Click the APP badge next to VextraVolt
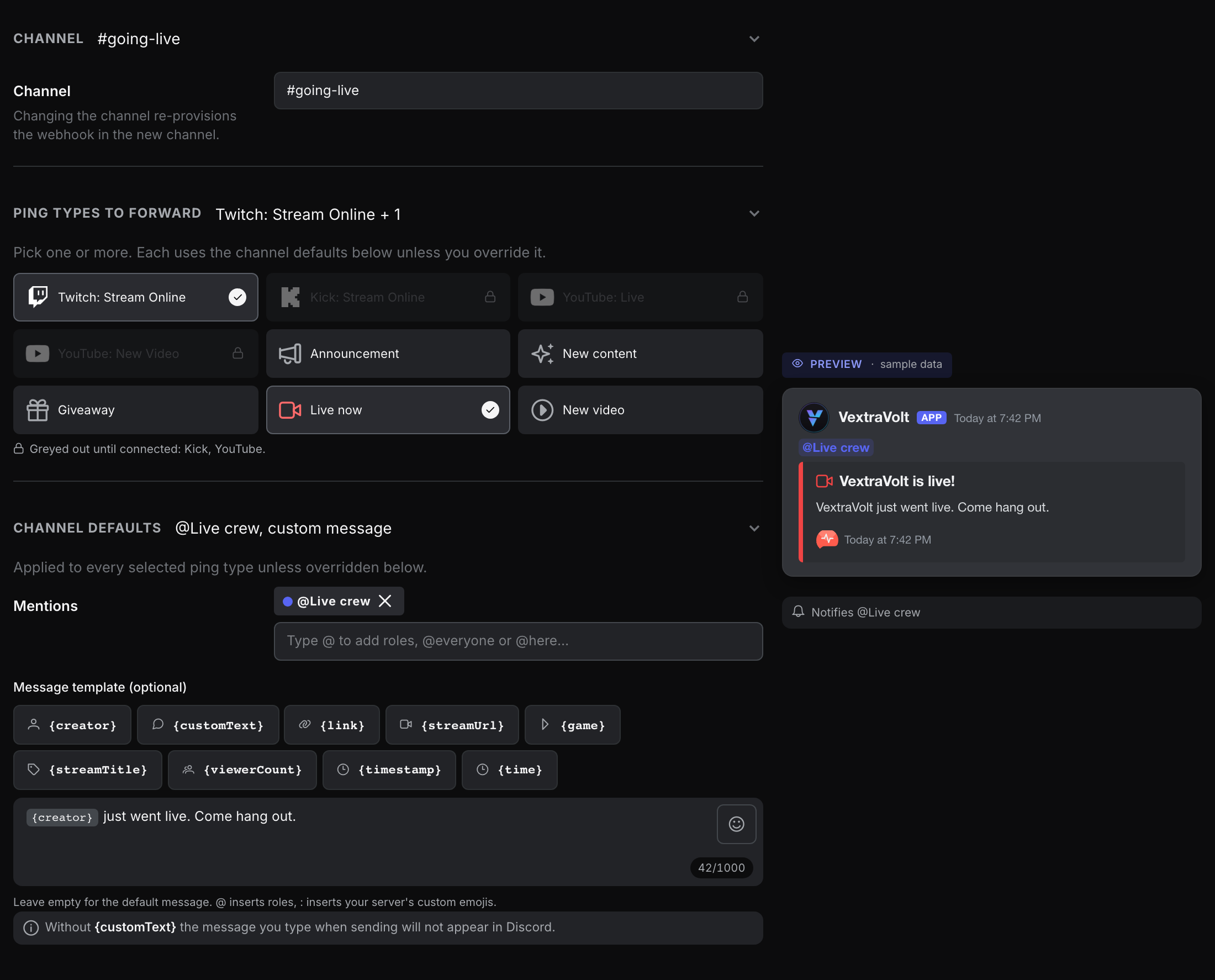1215x980 pixels. click(x=931, y=418)
